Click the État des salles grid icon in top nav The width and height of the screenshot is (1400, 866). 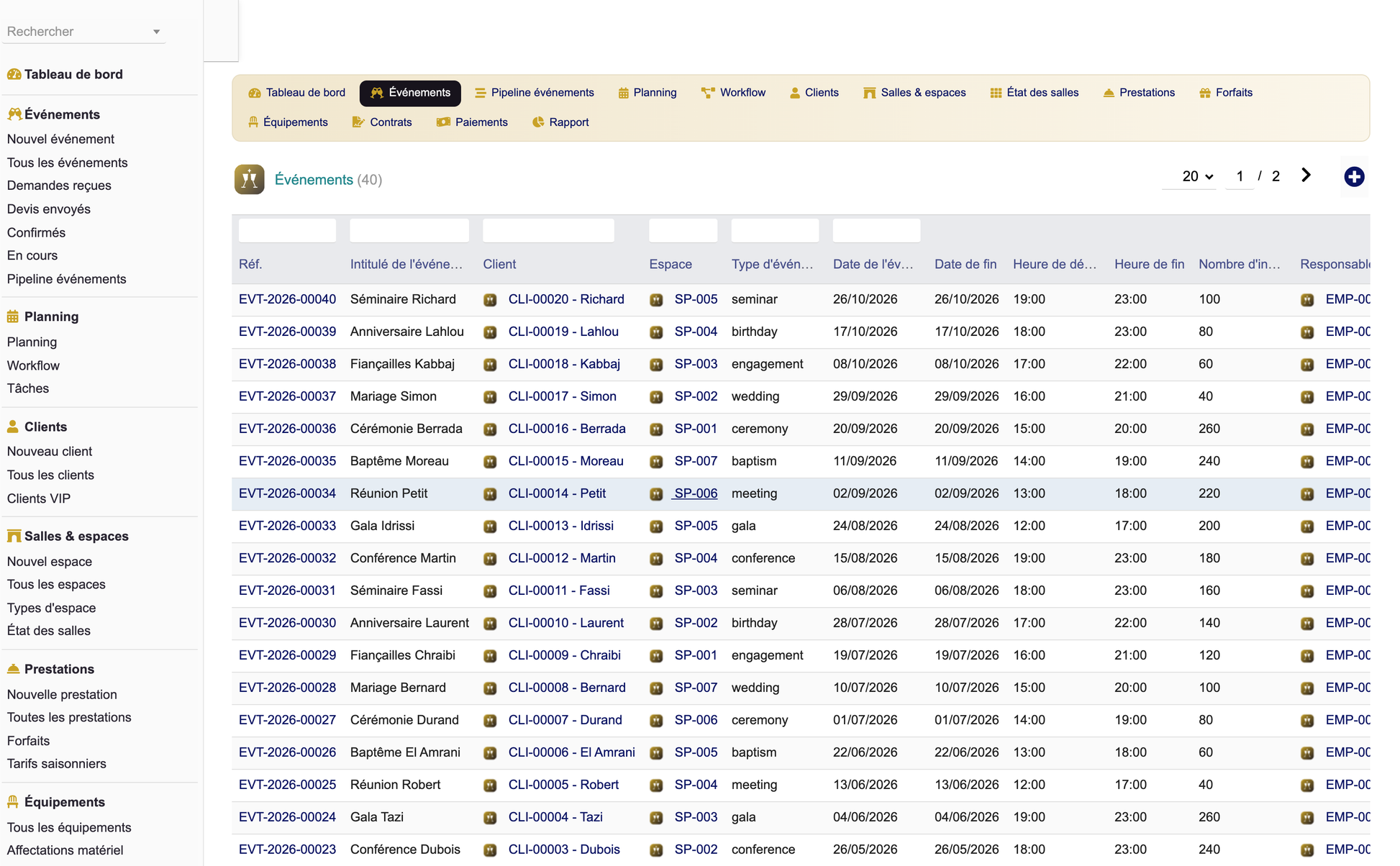click(x=996, y=93)
